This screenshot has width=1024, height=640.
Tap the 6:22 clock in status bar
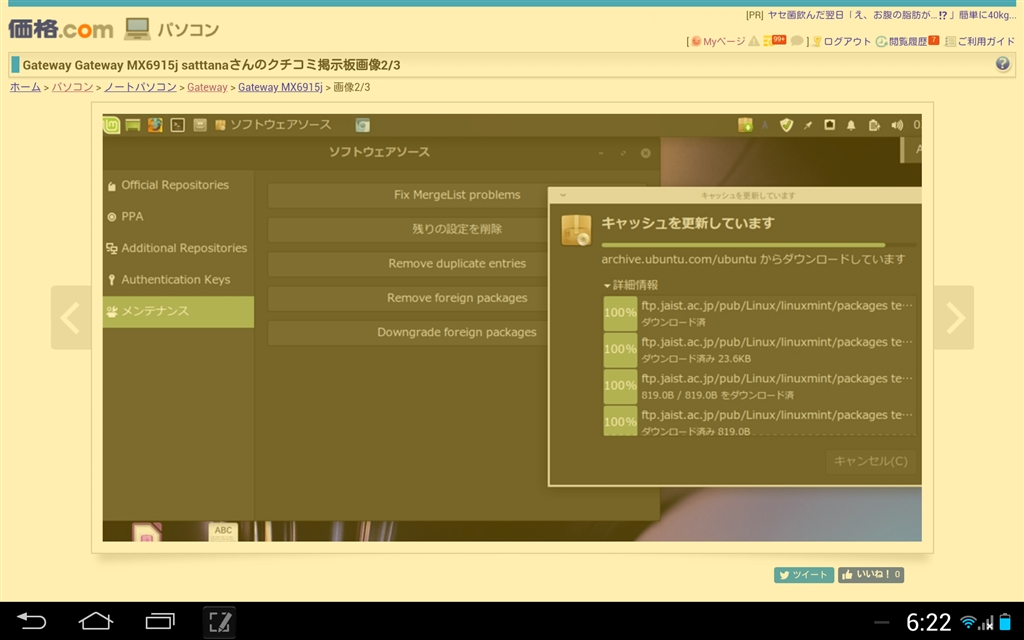929,622
